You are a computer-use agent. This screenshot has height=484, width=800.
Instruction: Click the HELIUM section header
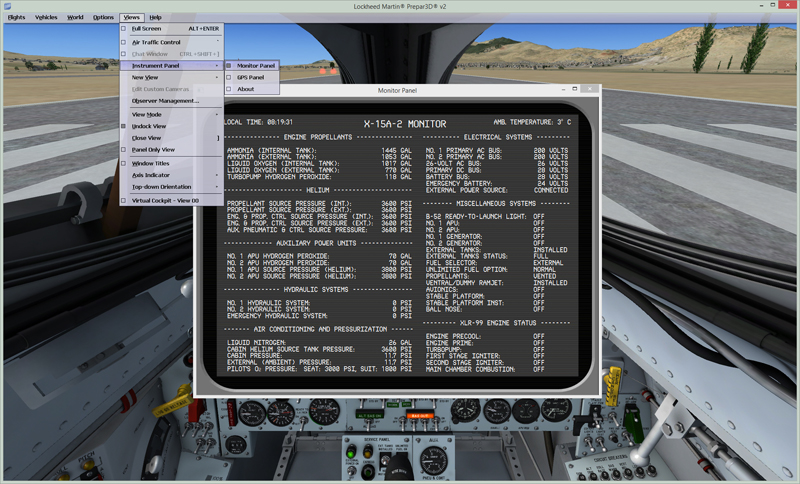[x=317, y=190]
